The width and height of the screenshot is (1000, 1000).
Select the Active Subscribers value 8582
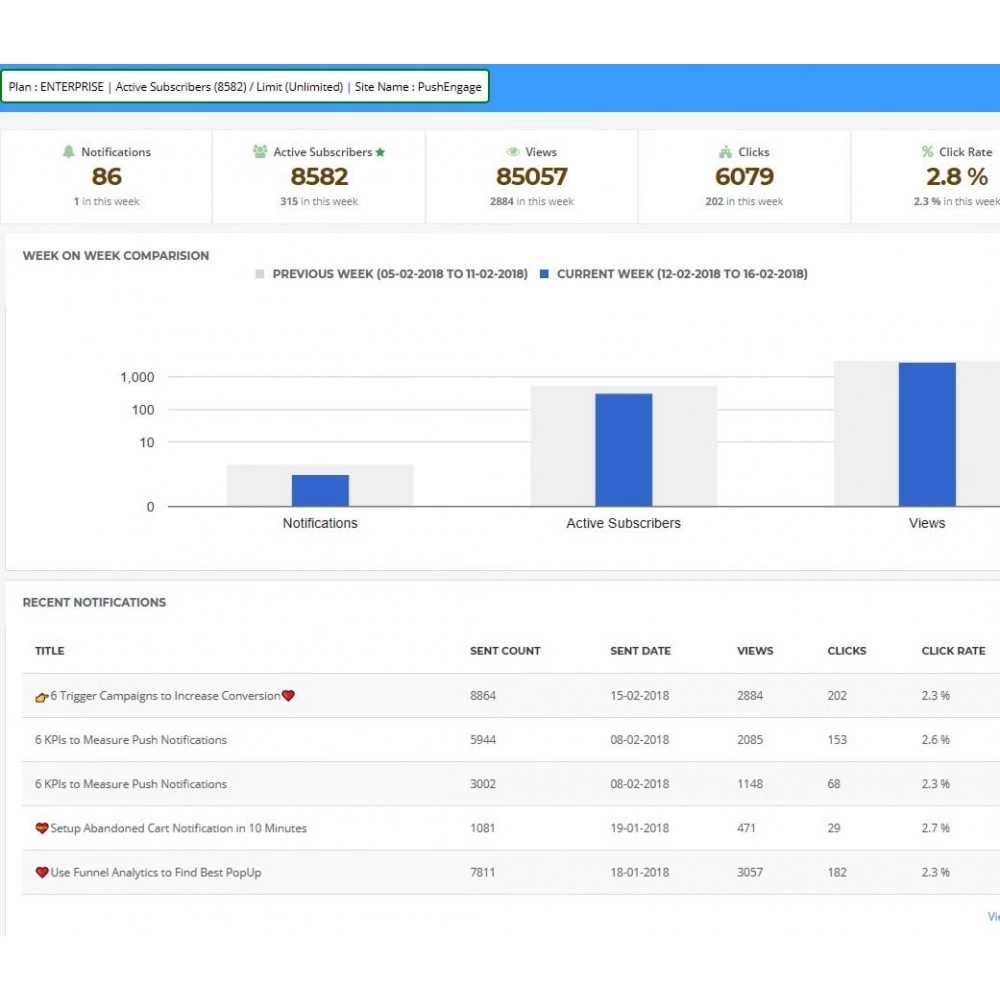coord(319,177)
